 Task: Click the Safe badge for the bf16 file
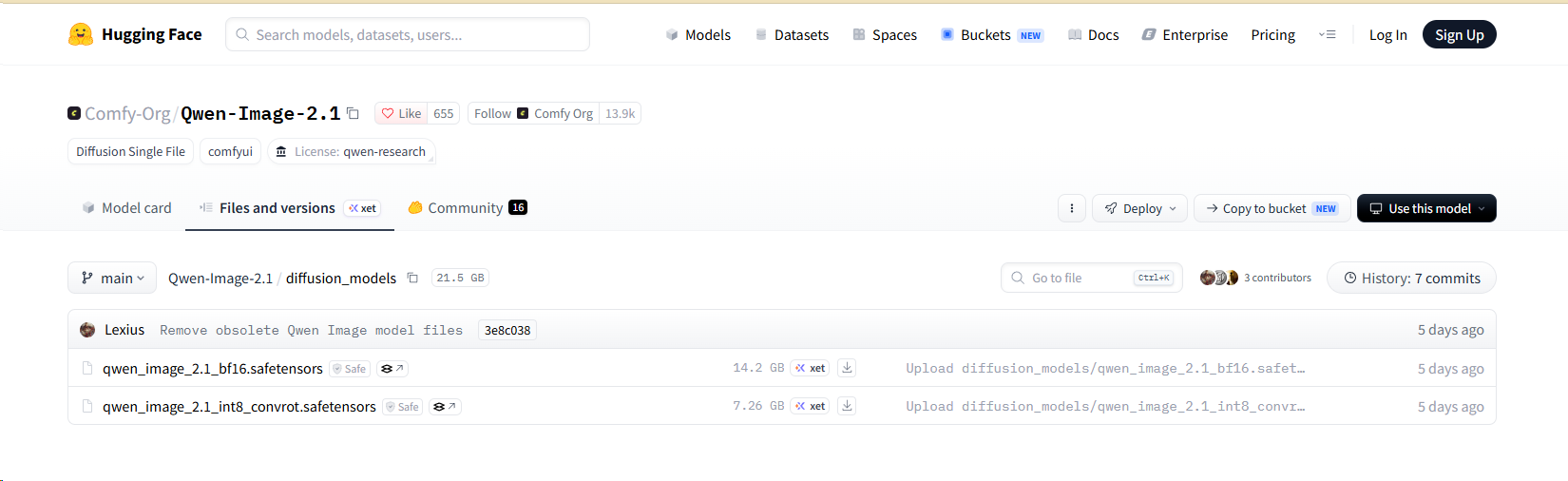[x=350, y=369]
